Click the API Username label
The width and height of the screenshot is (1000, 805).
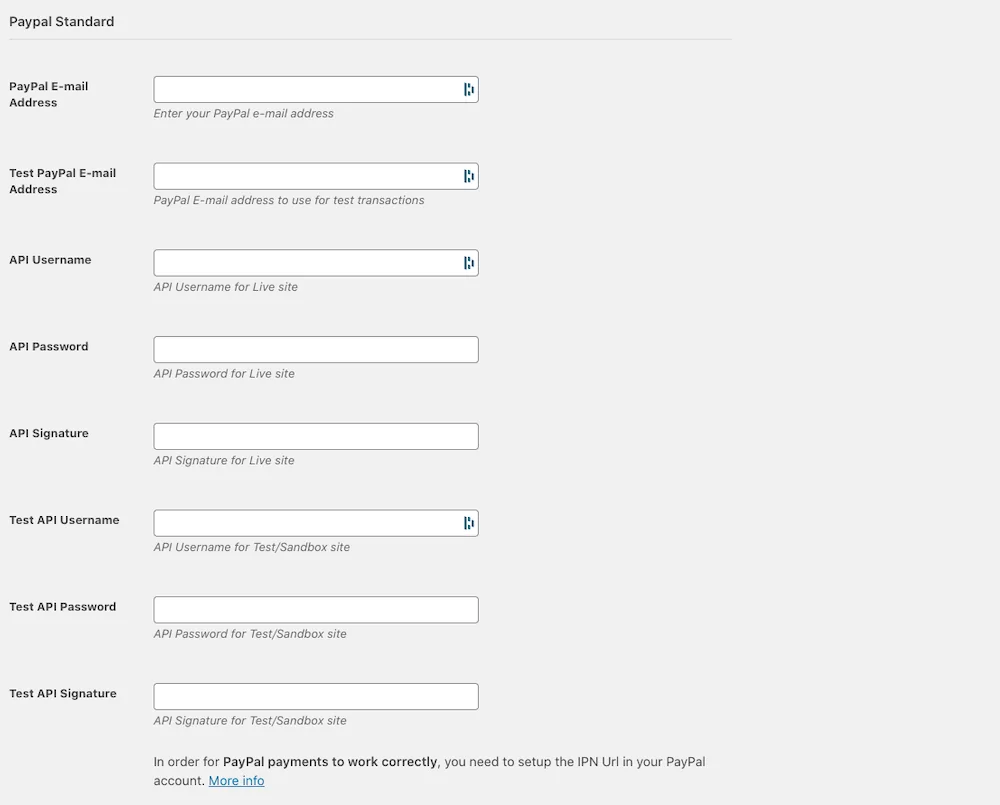(50, 260)
